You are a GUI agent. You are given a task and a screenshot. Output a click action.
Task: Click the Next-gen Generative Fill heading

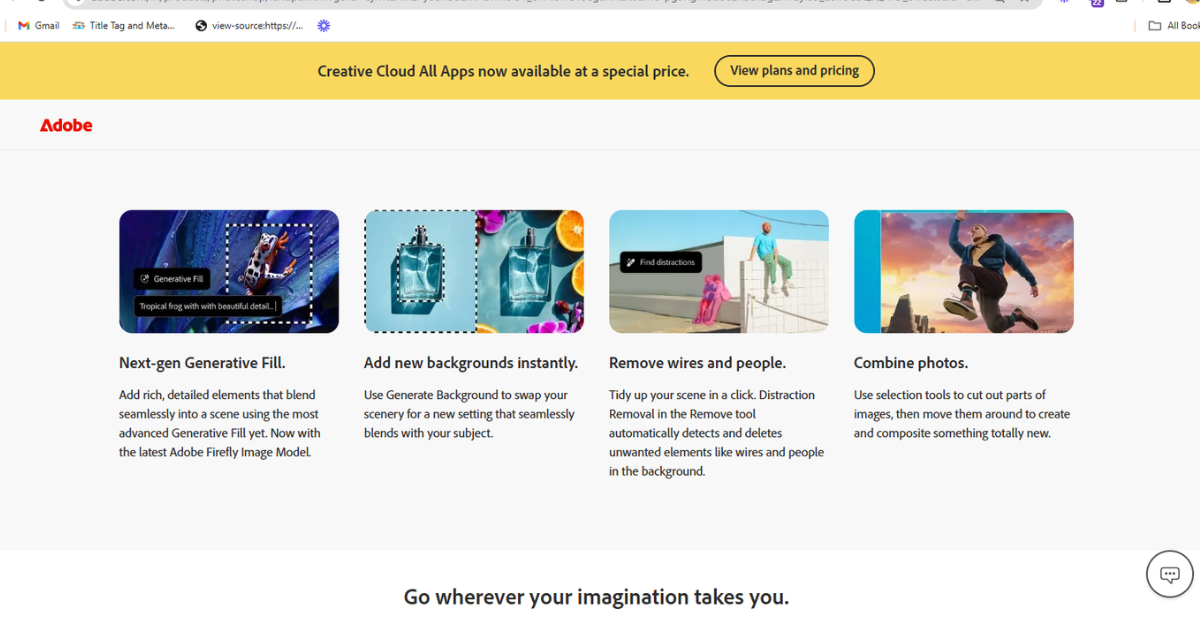(202, 363)
